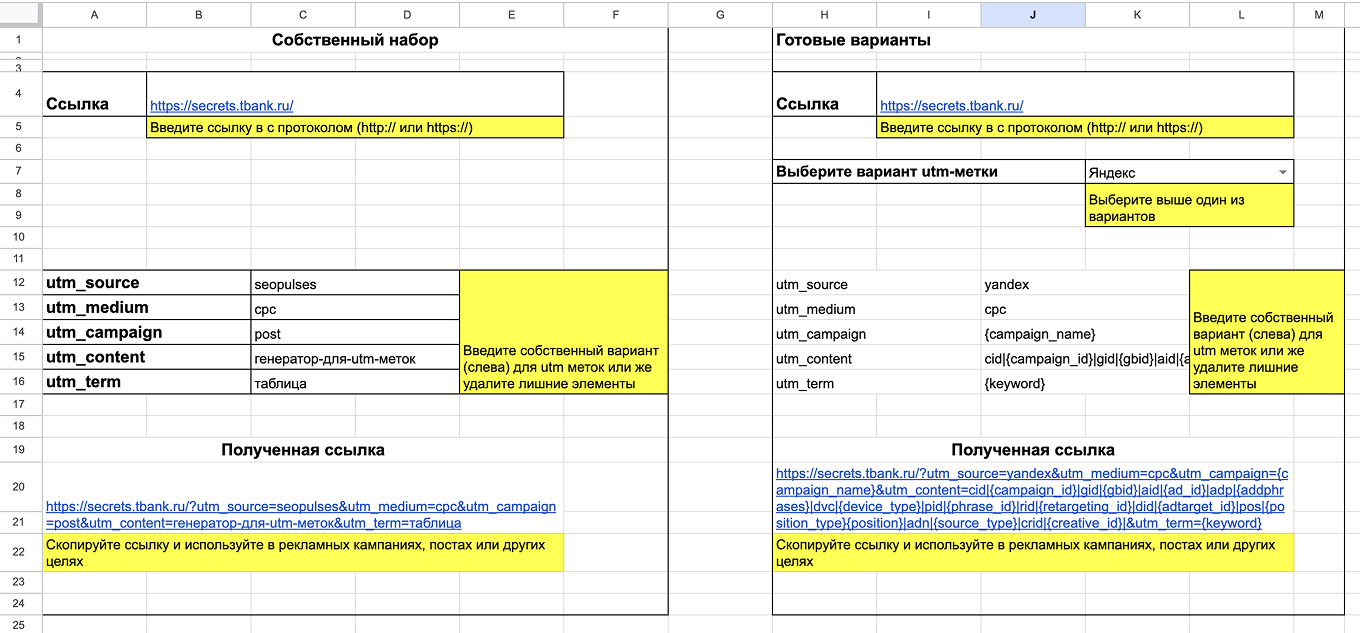
Task: Select column G header
Action: (720, 14)
